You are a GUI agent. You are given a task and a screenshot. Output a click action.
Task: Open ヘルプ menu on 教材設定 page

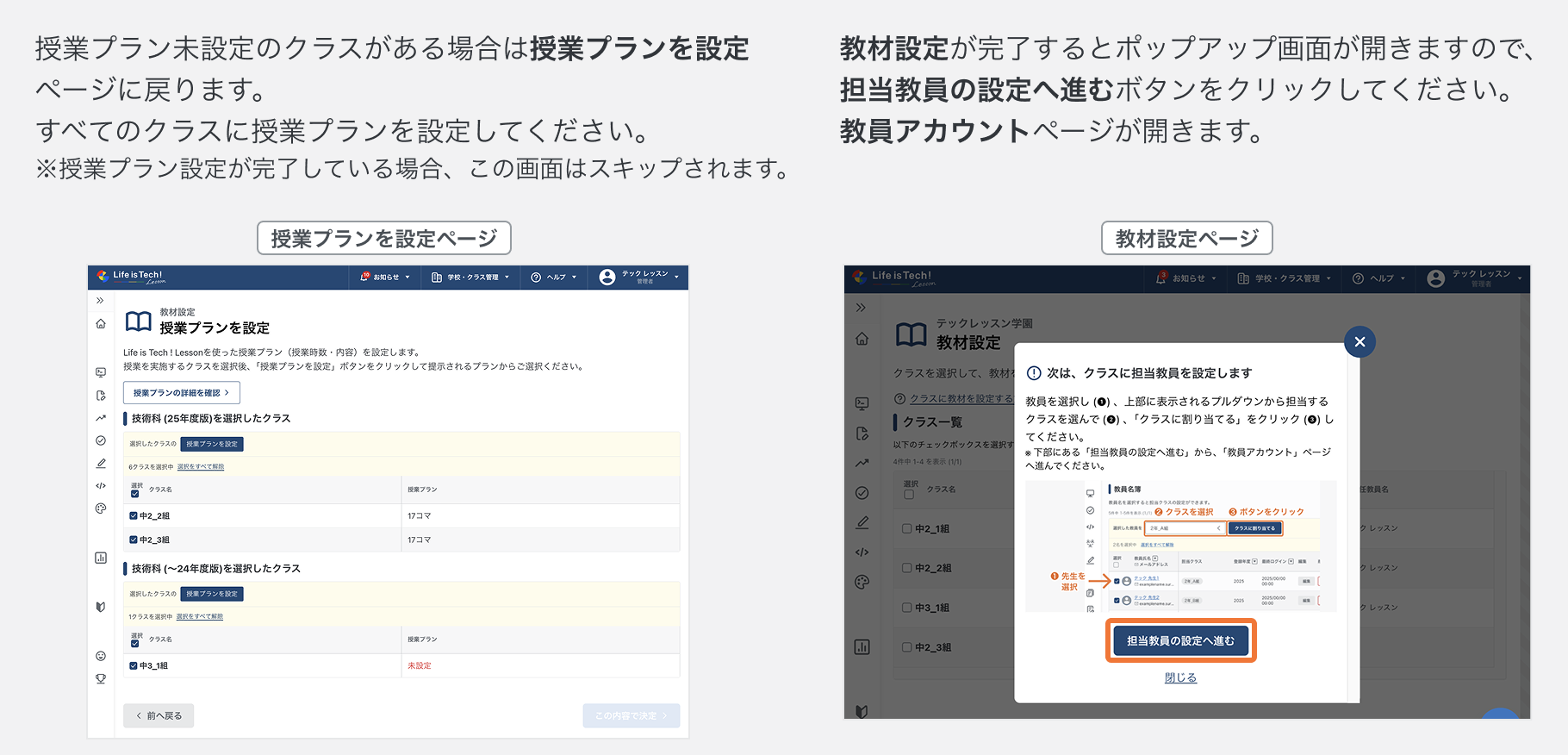[1378, 278]
